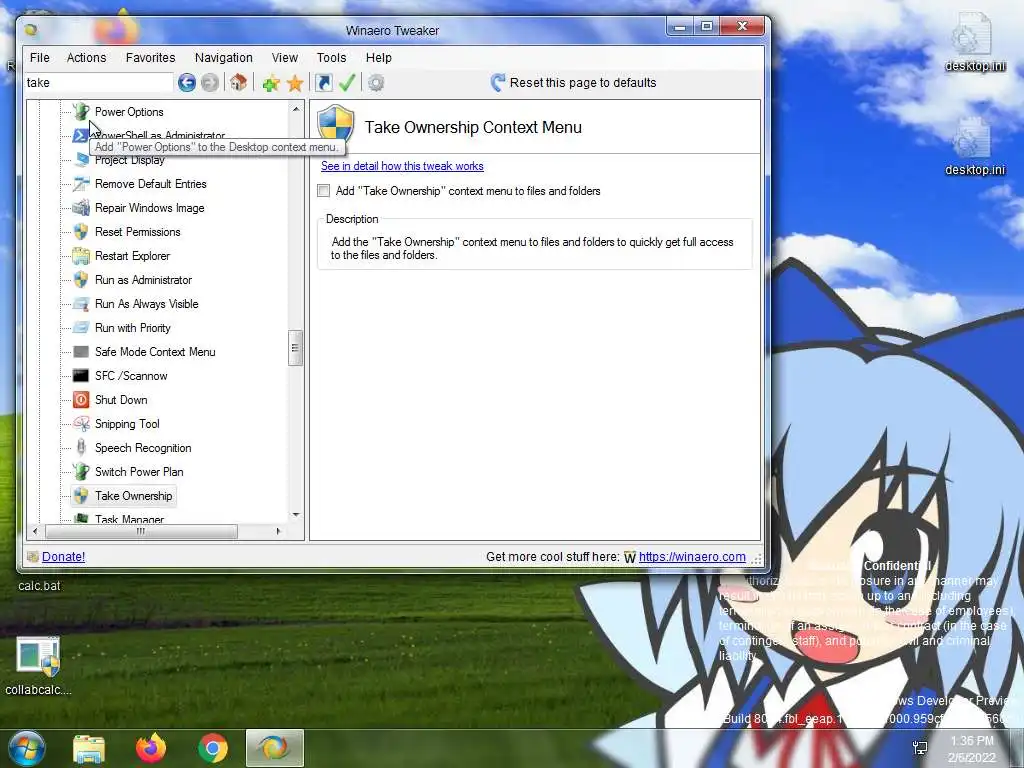The image size is (1024, 768).
Task: Open the Windows Start orb
Action: (x=26, y=748)
